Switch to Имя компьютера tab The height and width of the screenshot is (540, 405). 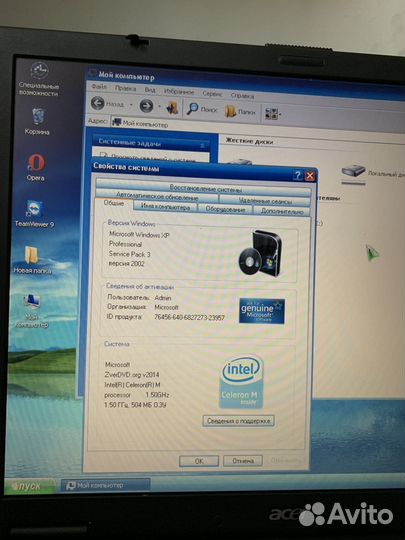[x=165, y=207]
